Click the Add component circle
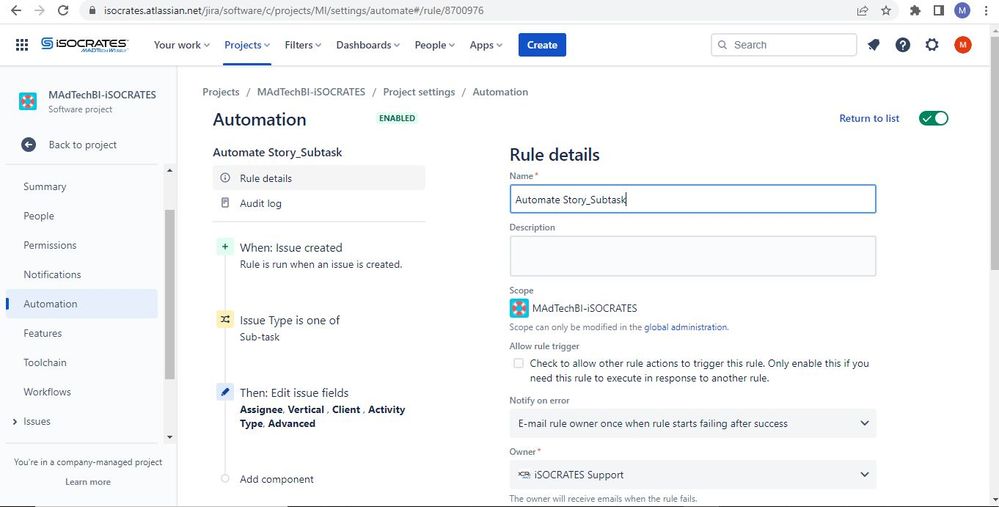 pyautogui.click(x=225, y=478)
